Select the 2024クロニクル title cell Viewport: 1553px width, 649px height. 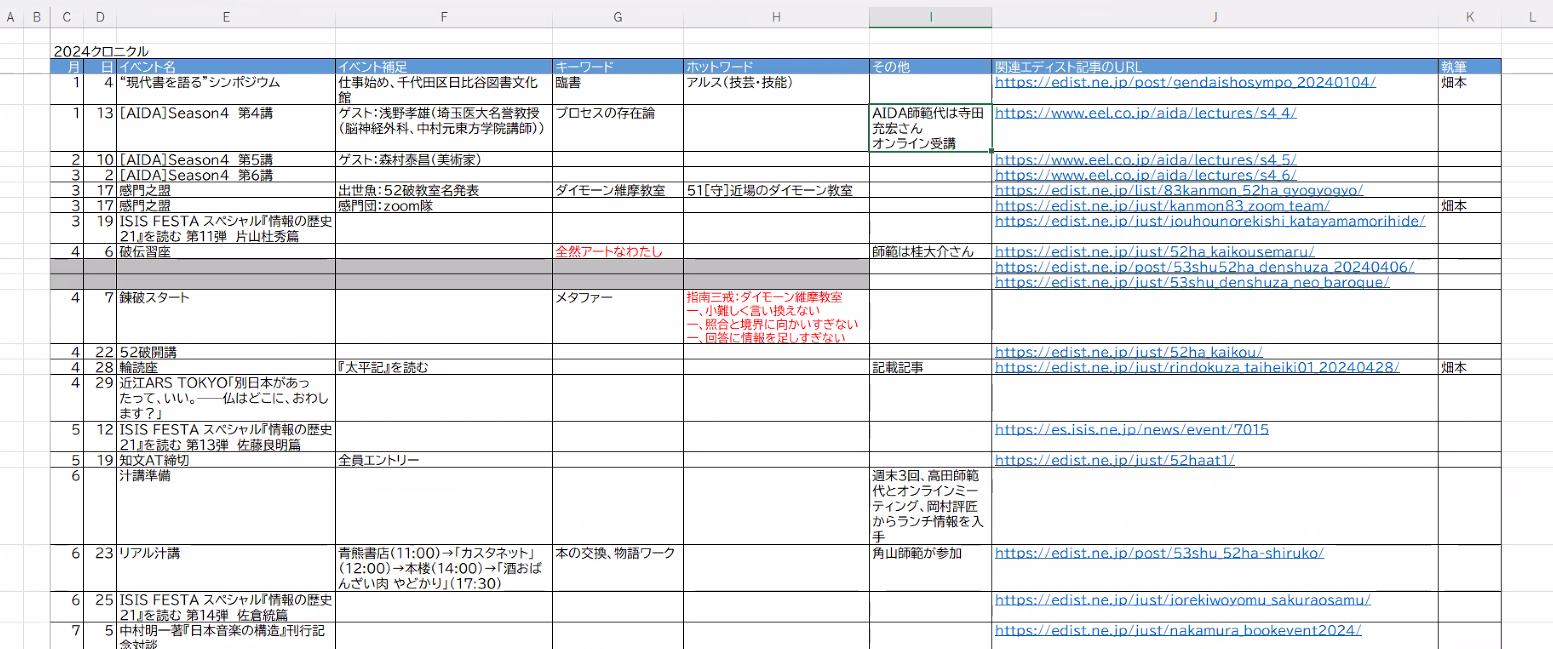coord(100,51)
